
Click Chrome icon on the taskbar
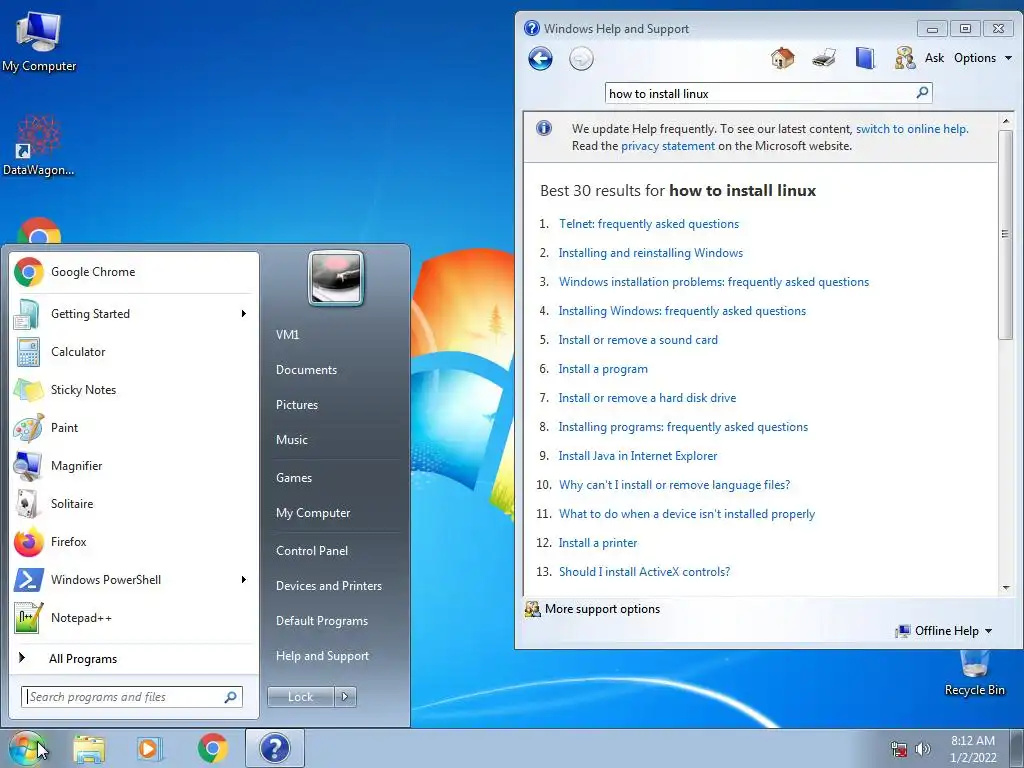[212, 748]
